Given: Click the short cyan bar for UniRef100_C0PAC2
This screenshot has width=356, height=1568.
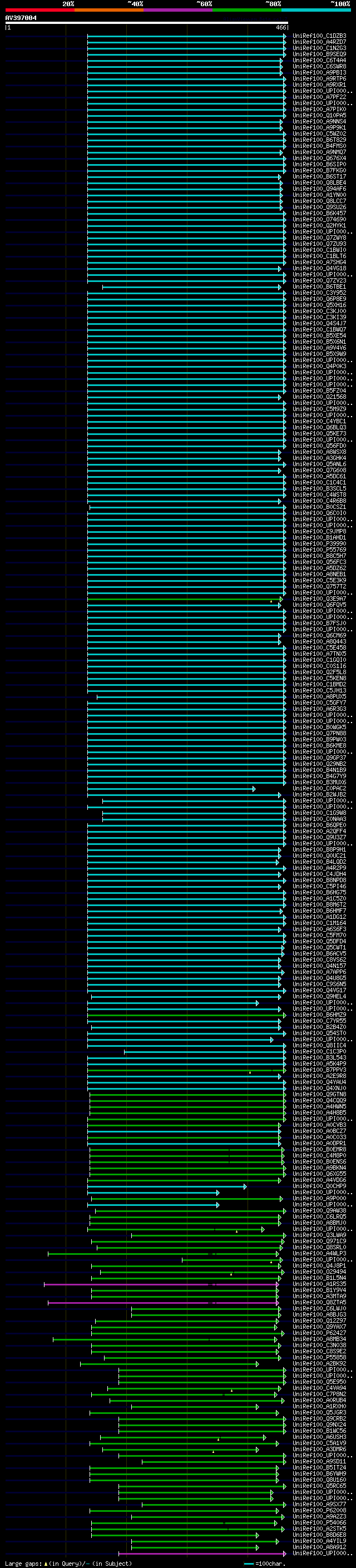Looking at the screenshot, I should 171,788.
